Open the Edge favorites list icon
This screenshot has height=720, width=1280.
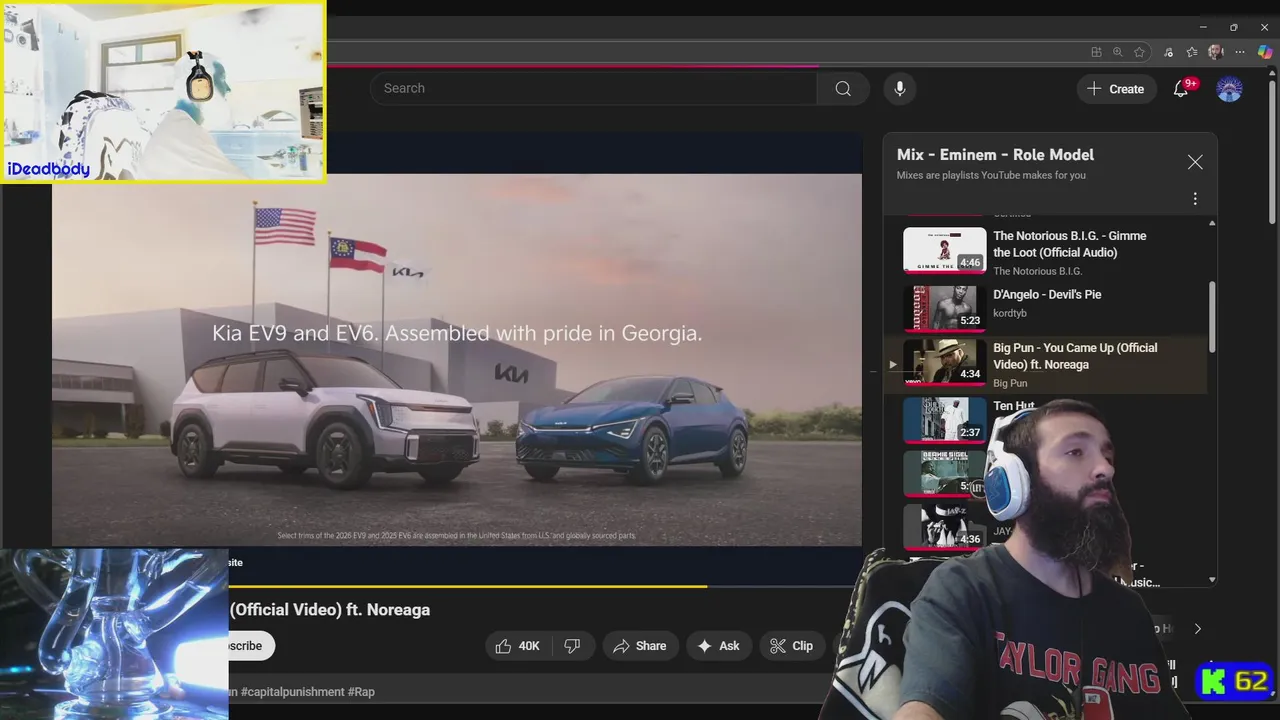[1192, 52]
